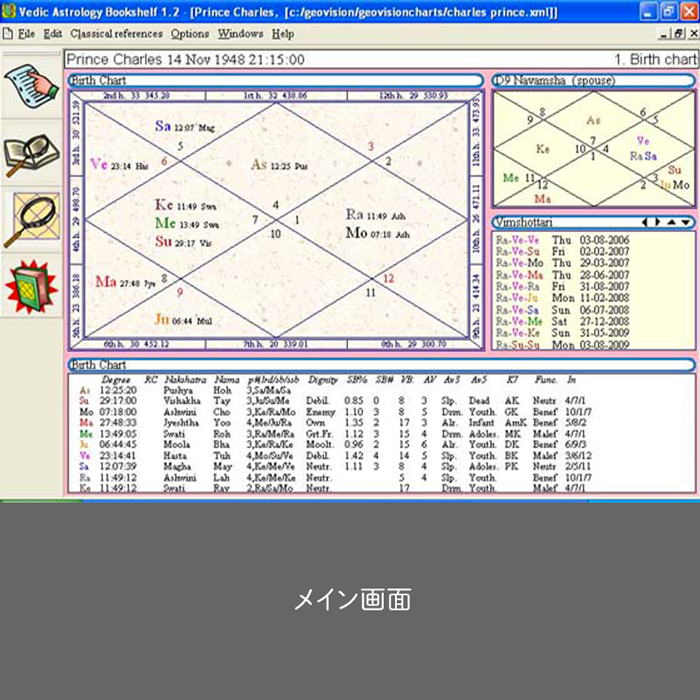The image size is (700, 700).
Task: Click the Birth Chart header above the table
Action: point(381,365)
